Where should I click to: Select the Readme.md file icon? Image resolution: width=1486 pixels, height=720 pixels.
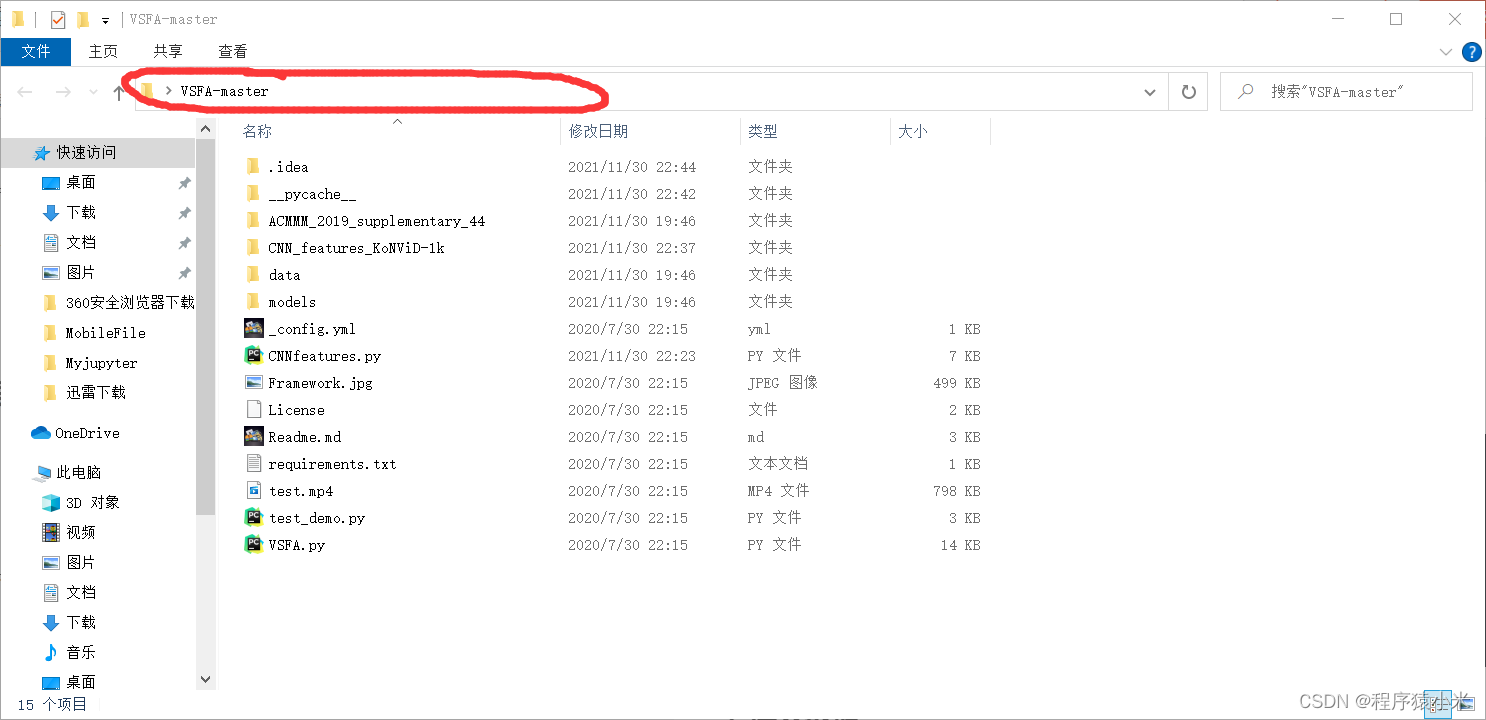tap(254, 436)
